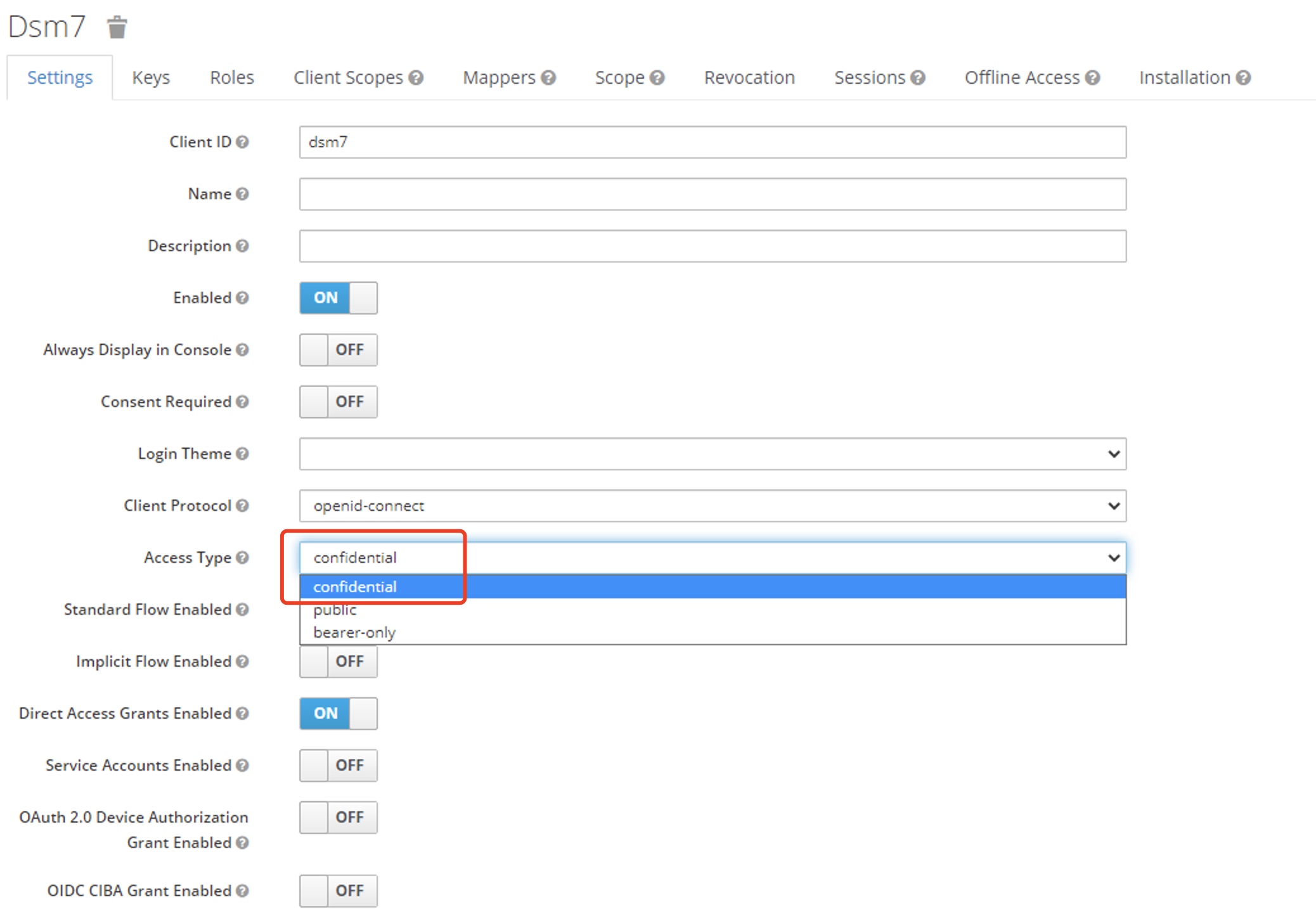
Task: Open the Roles tab
Action: (x=232, y=78)
